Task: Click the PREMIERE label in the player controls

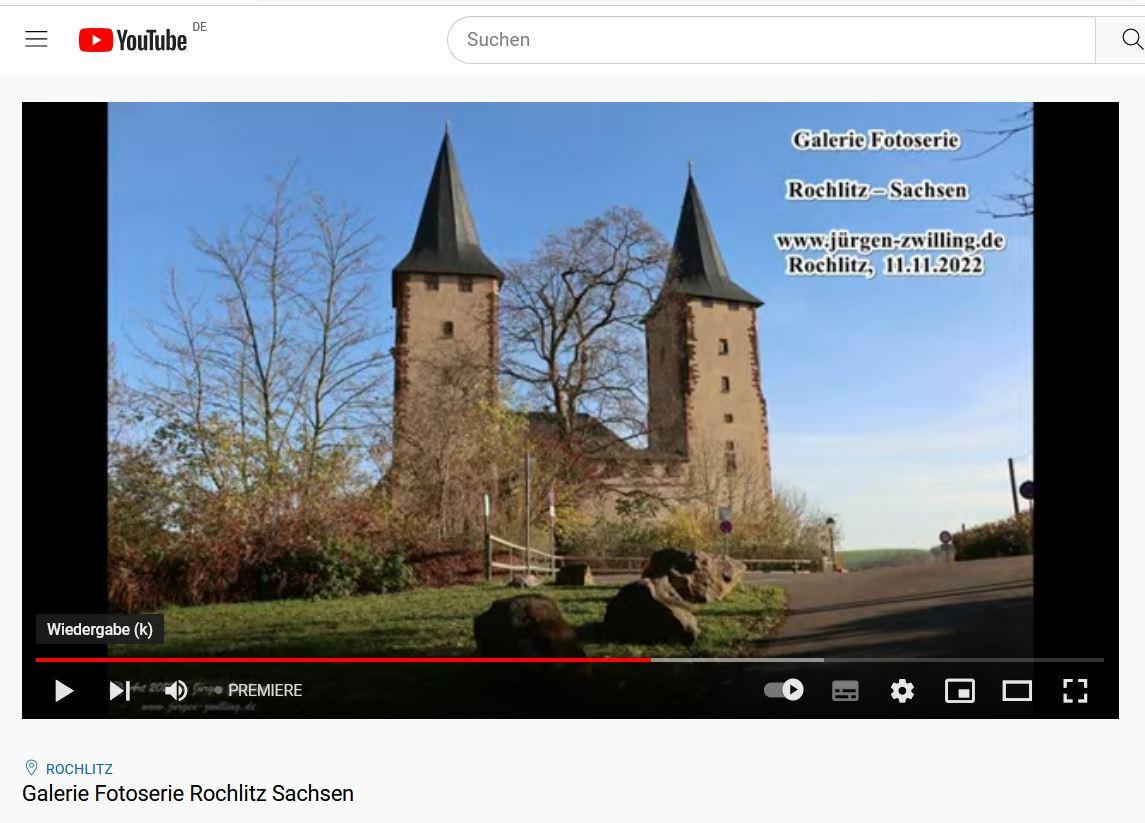Action: [265, 690]
